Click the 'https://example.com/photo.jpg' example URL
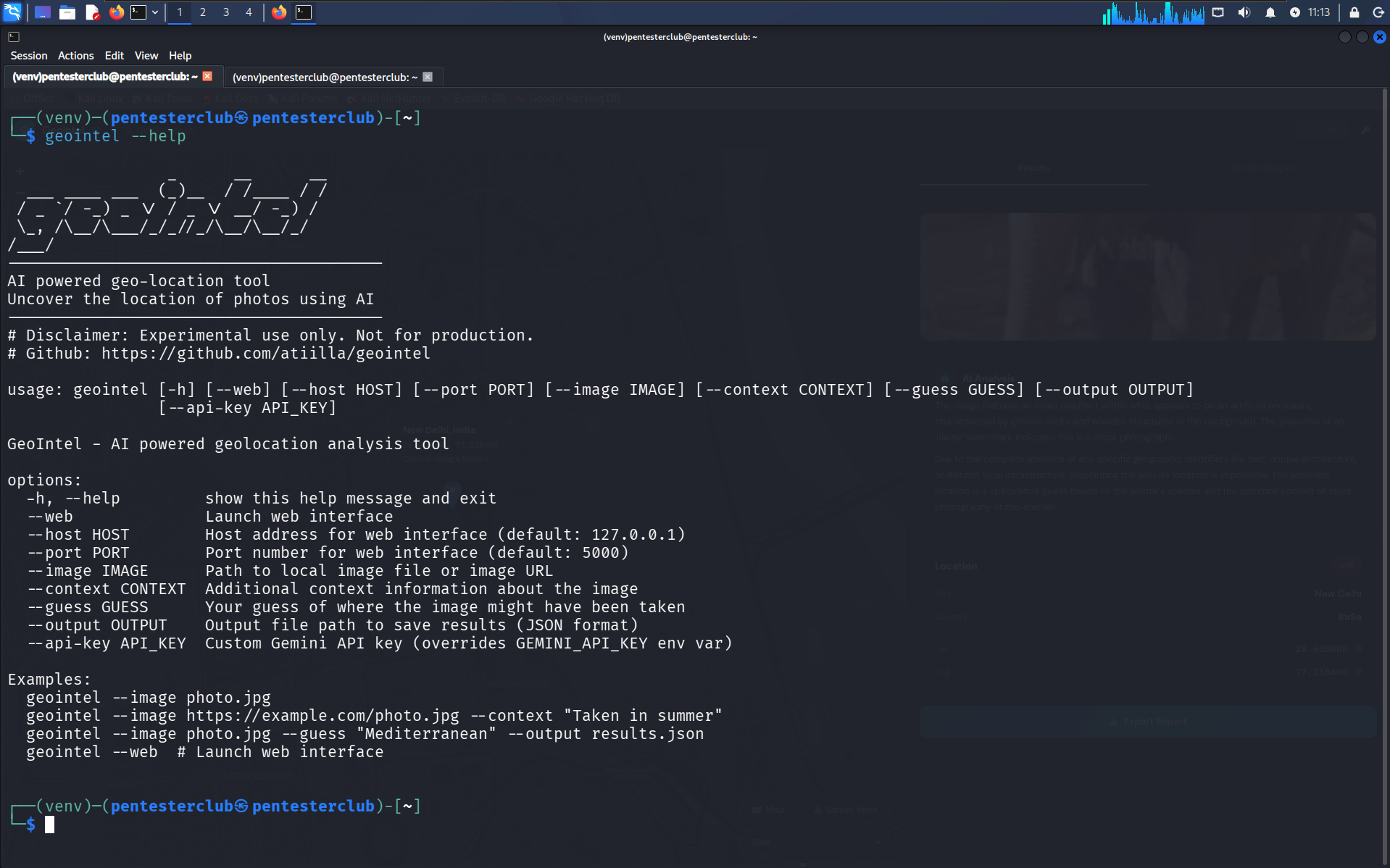This screenshot has width=1390, height=868. 323,716
